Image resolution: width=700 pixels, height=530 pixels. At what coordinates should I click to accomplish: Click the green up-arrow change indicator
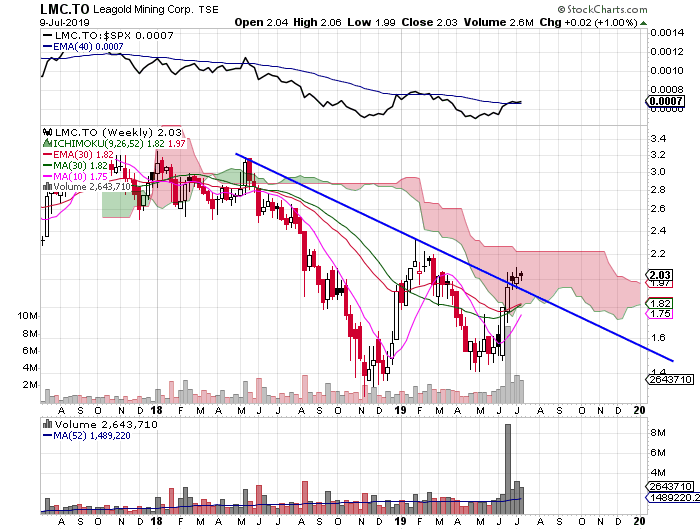[643, 23]
